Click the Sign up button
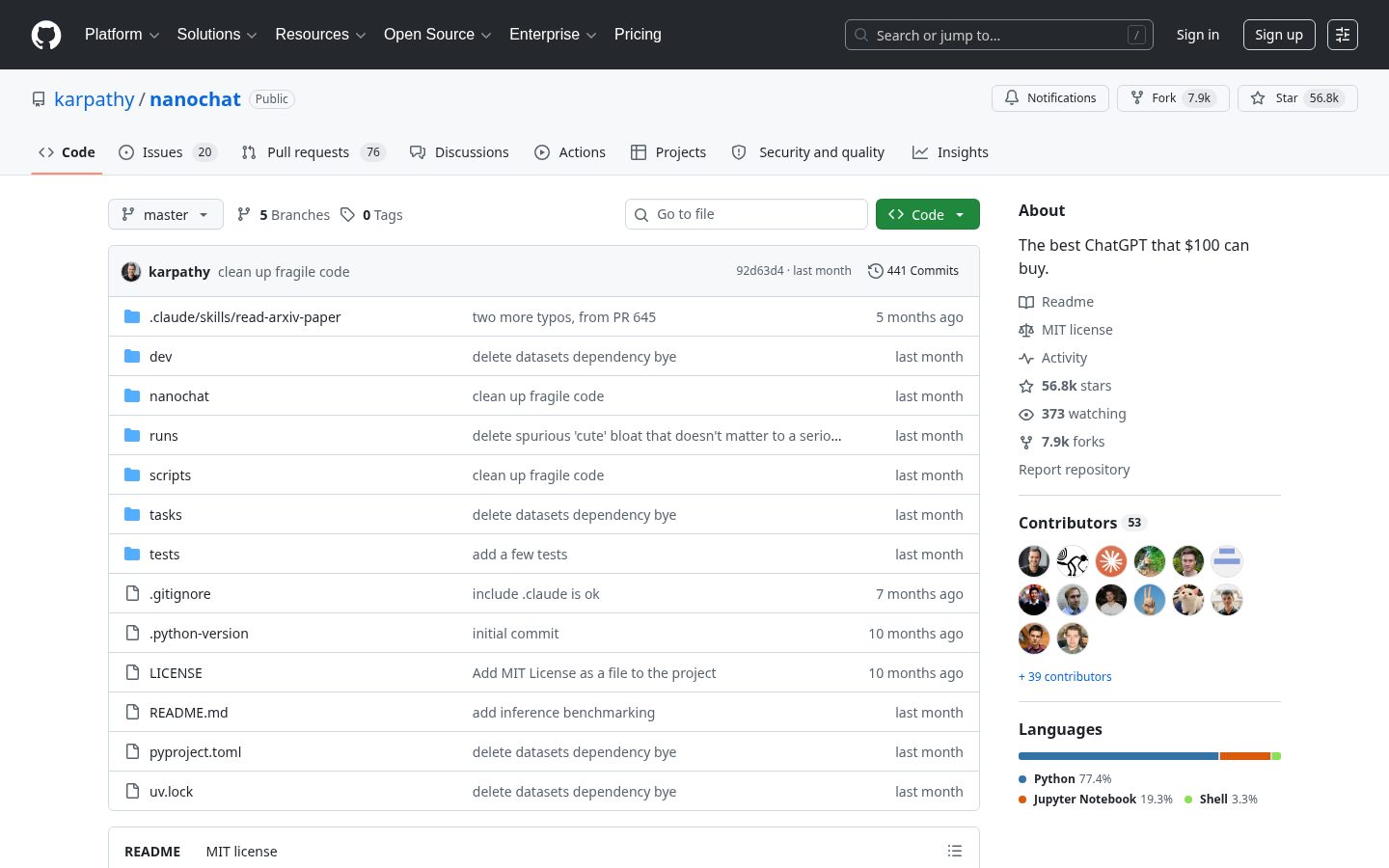 click(x=1279, y=35)
